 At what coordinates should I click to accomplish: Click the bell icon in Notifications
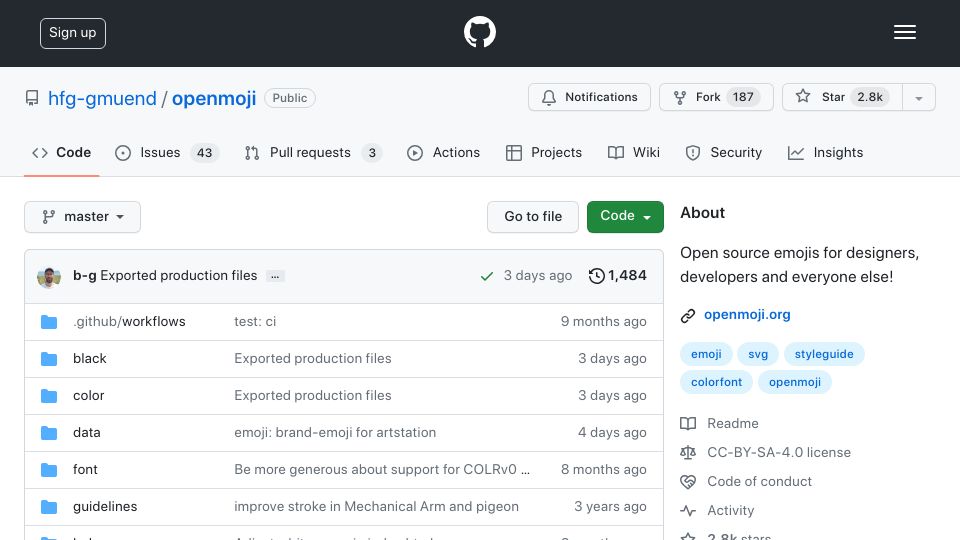[549, 97]
